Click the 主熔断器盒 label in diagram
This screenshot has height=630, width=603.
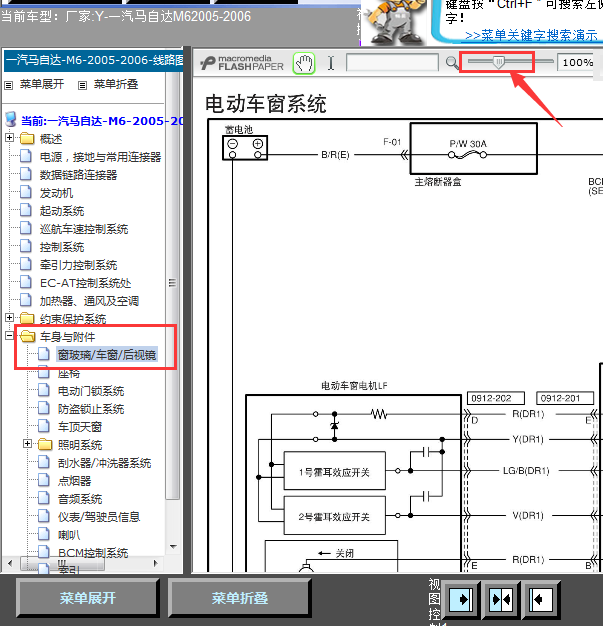coord(438,182)
